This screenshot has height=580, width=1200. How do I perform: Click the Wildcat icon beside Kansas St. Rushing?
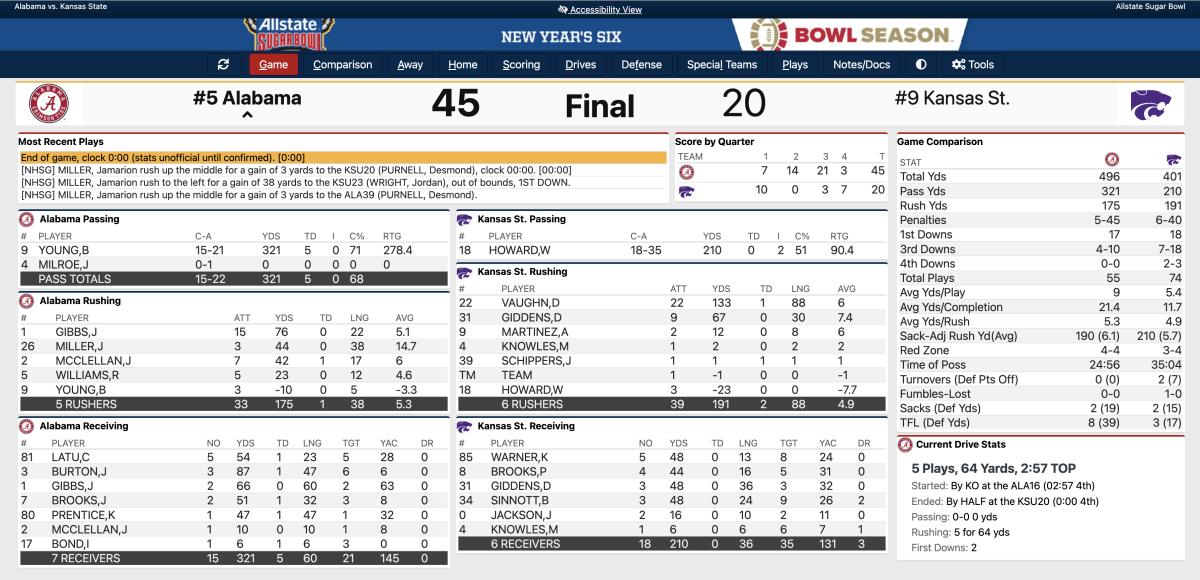(x=464, y=271)
